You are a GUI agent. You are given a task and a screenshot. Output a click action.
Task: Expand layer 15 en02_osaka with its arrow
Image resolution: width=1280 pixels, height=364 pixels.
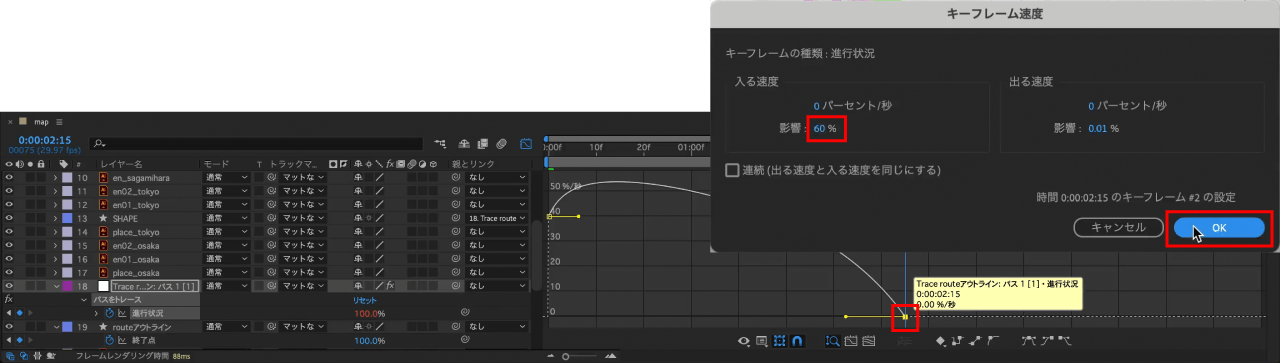pyautogui.click(x=56, y=245)
